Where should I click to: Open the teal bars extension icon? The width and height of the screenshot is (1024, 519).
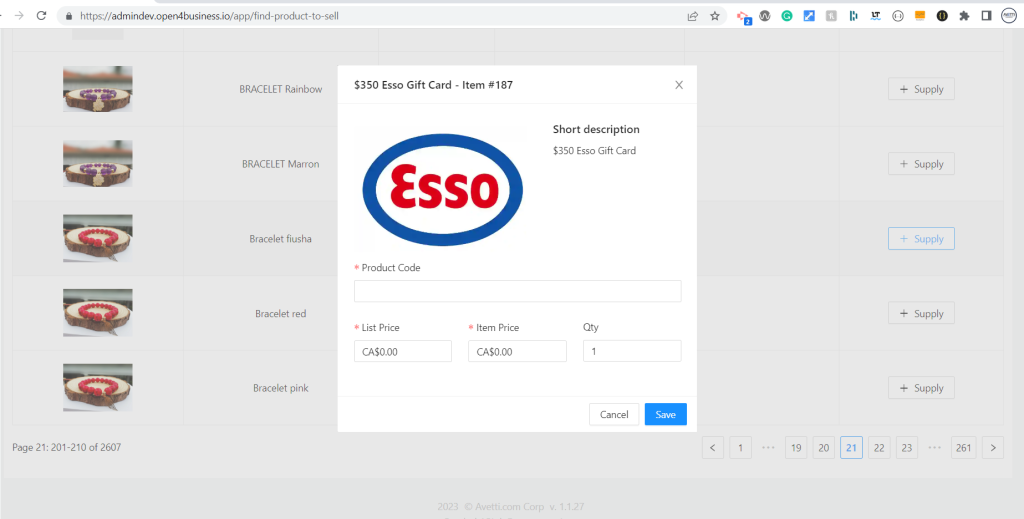(x=854, y=16)
